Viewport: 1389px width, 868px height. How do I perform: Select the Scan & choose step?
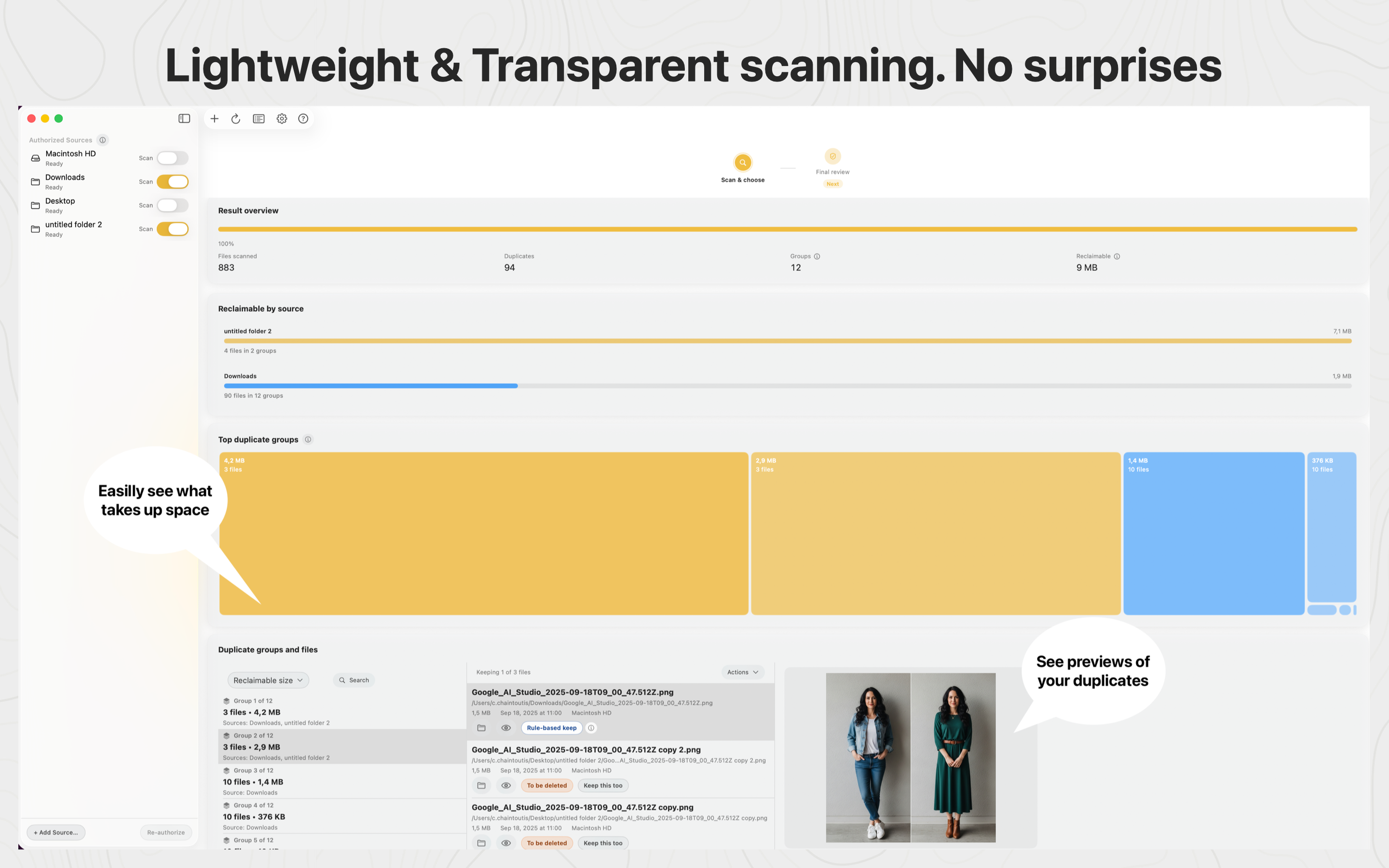pyautogui.click(x=743, y=163)
